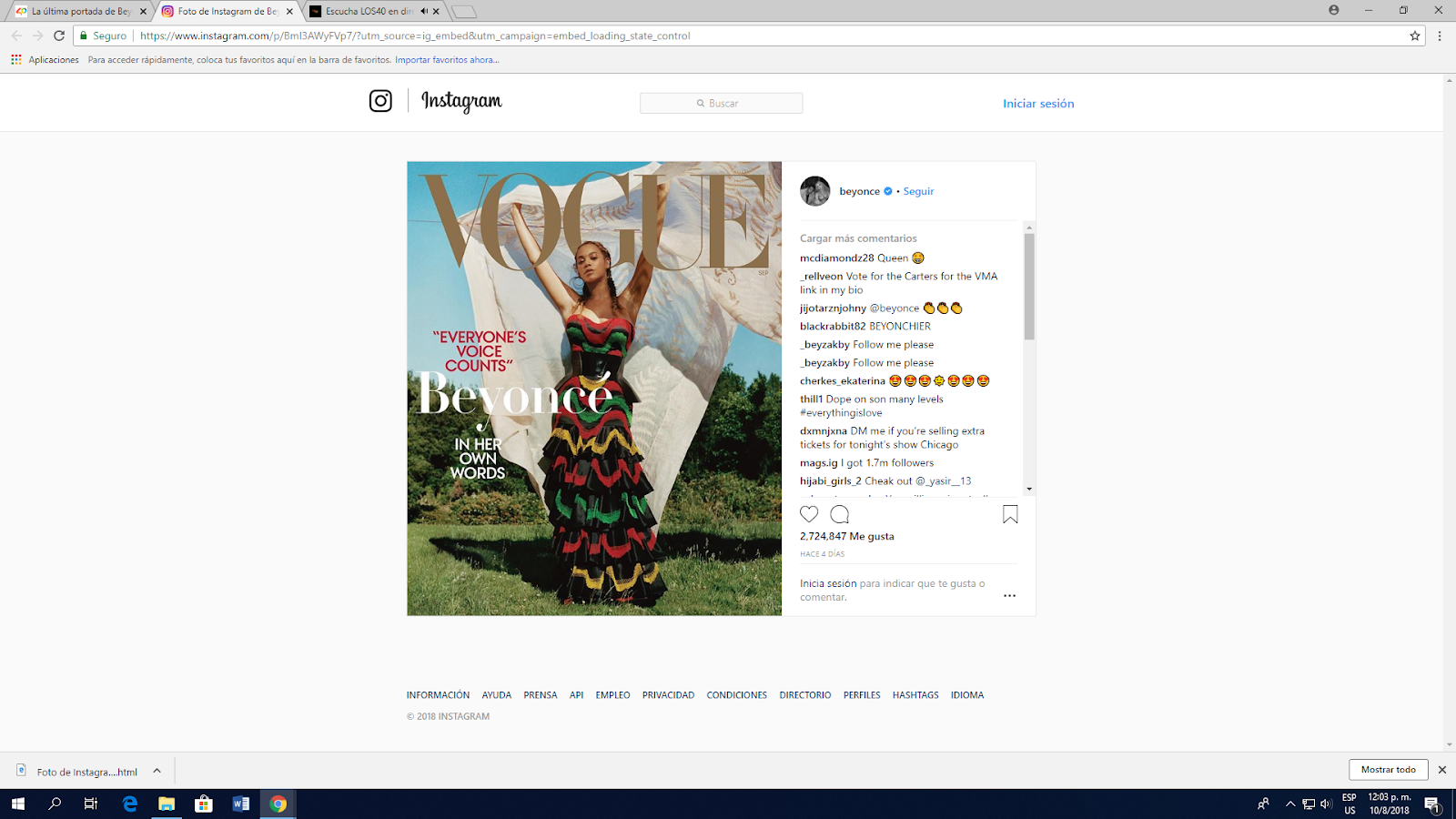1456x819 pixels.
Task: Mute audio icon on LOS40 tab
Action: tap(423, 11)
